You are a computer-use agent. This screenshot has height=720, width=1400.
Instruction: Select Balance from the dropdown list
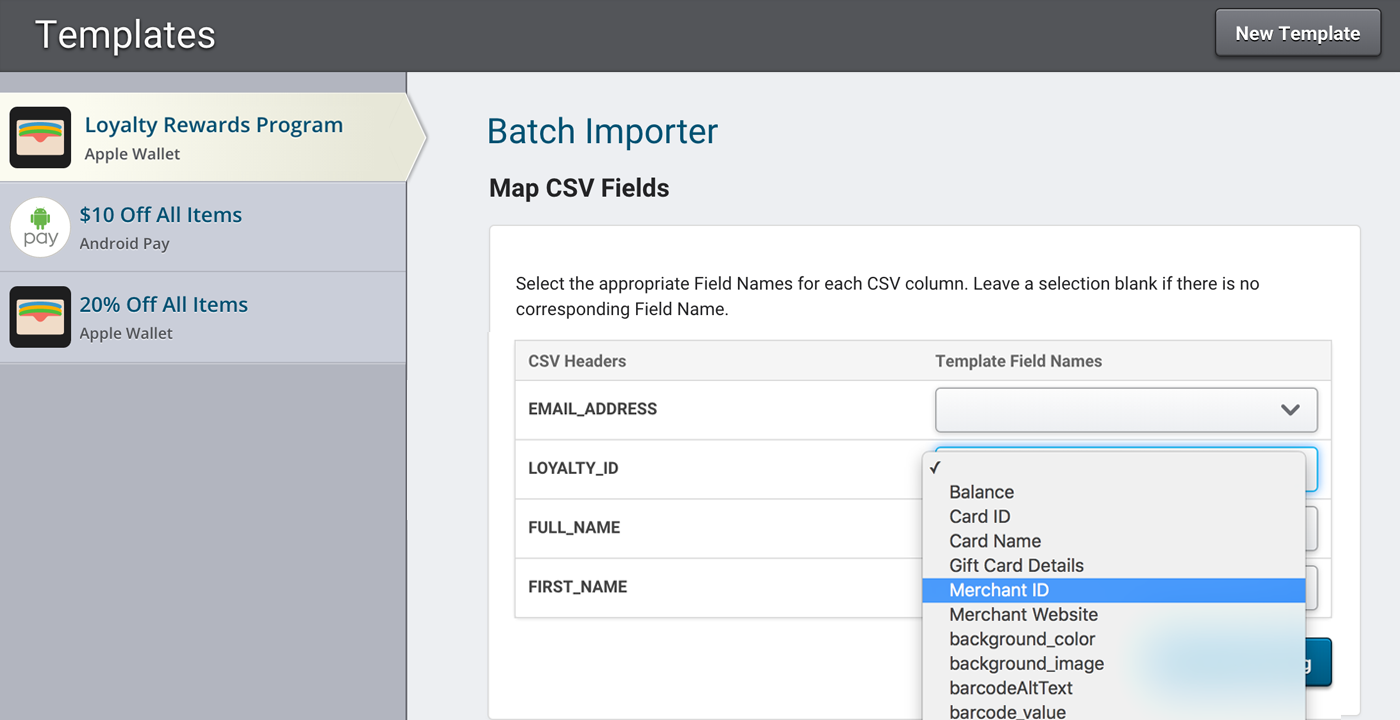pyautogui.click(x=981, y=492)
